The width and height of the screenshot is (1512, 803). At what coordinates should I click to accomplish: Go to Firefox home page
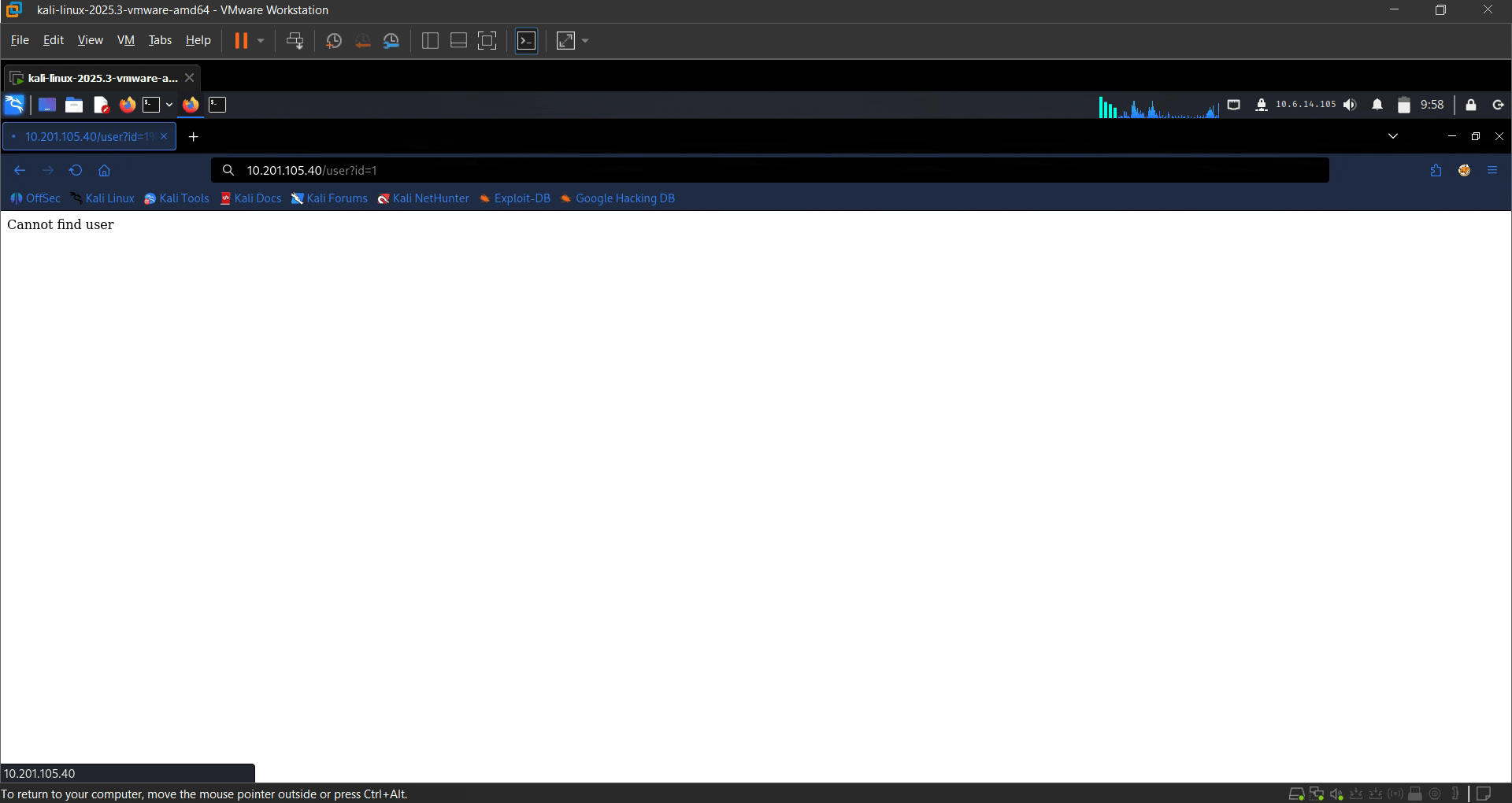pyautogui.click(x=104, y=170)
